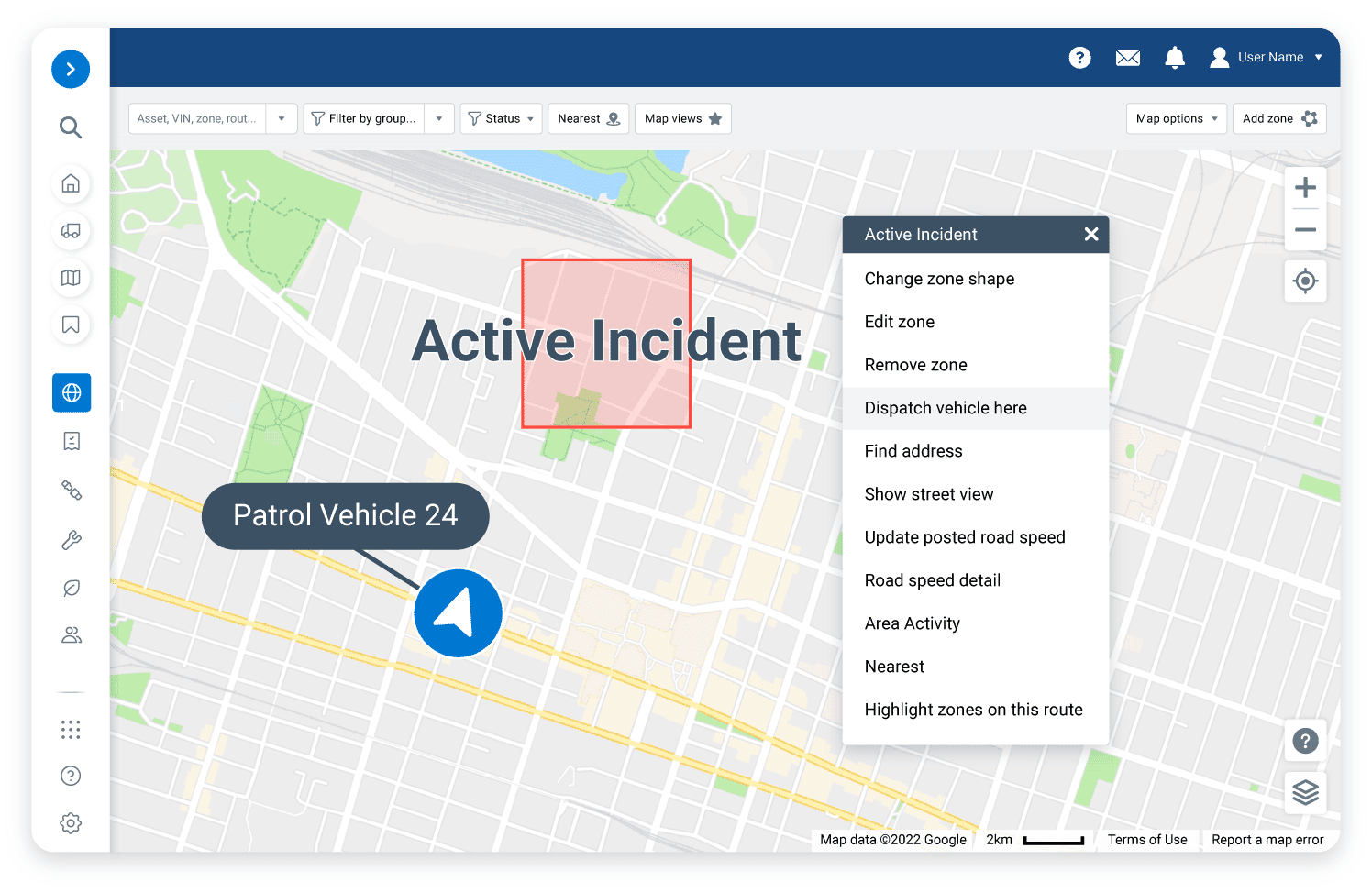Open the checklist report icon in the sidebar
Screen dimensions: 1372x893
(72, 441)
